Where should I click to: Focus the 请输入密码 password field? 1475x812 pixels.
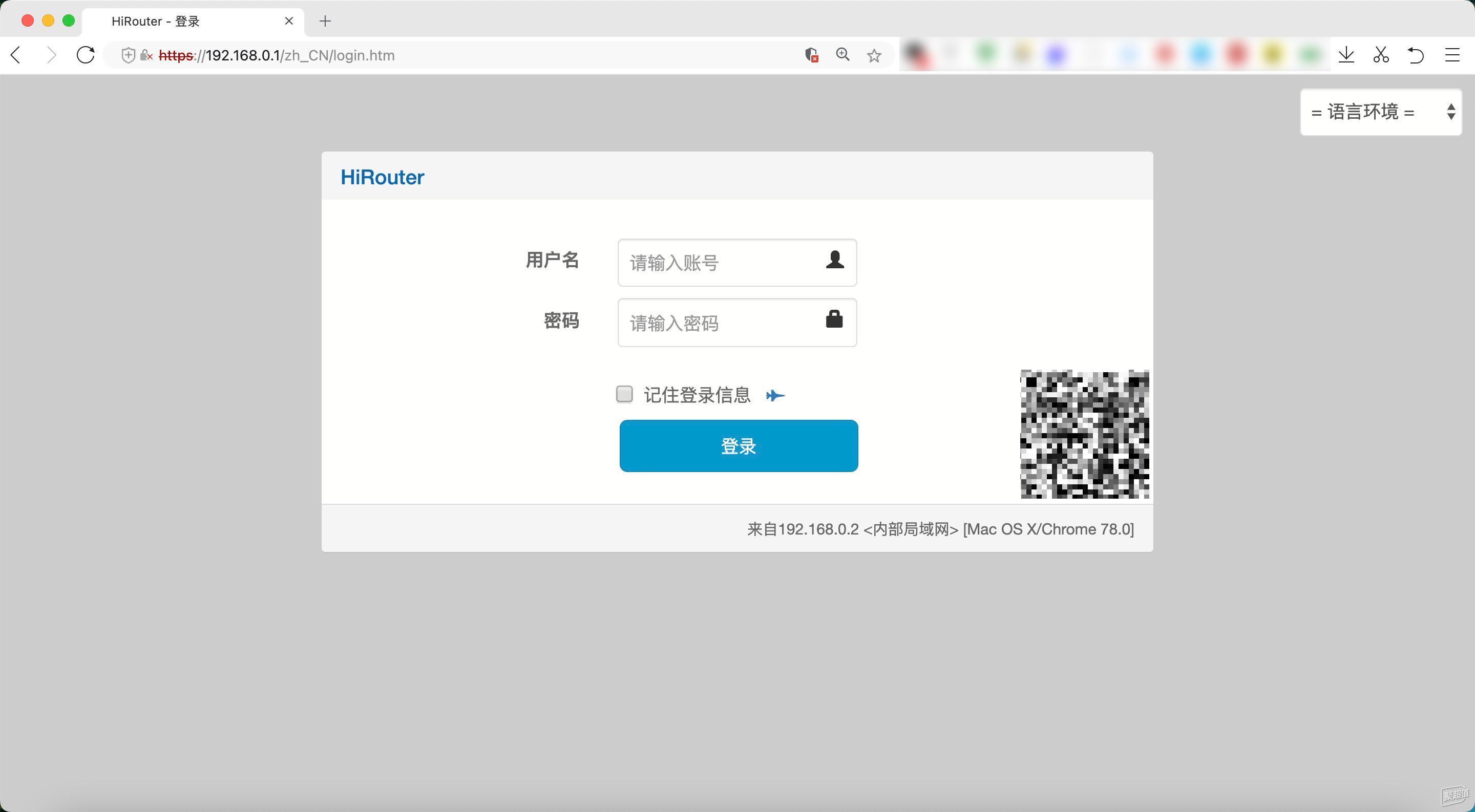click(737, 322)
